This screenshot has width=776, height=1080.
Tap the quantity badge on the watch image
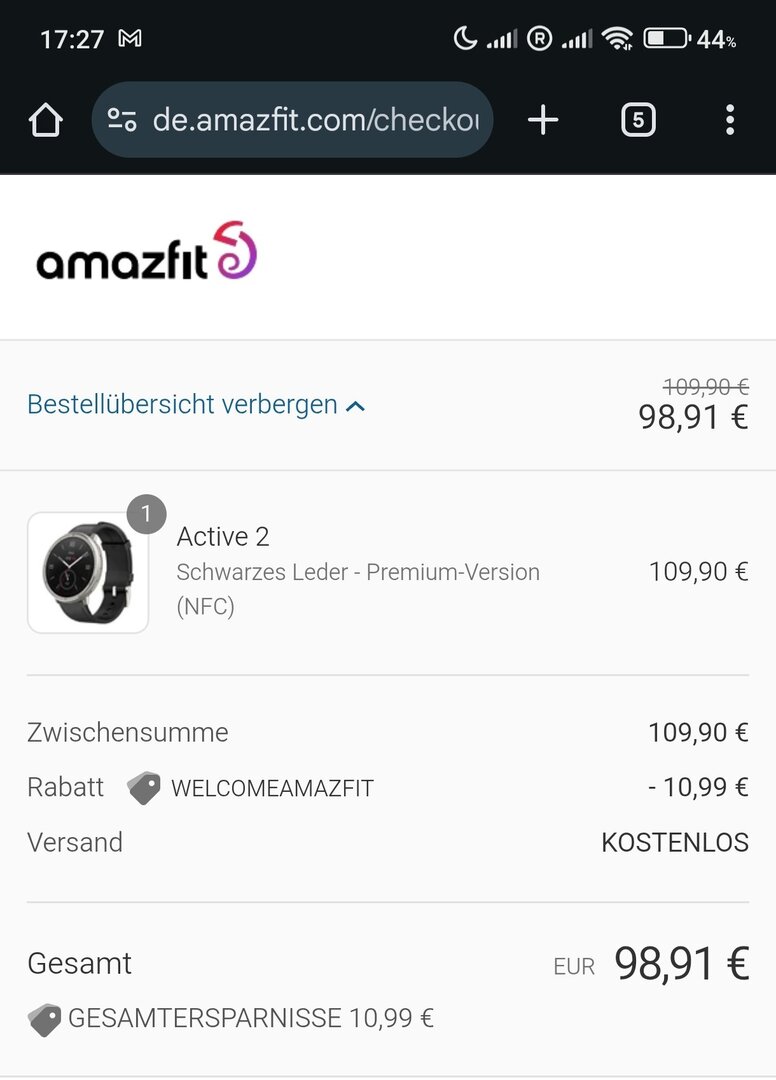(146, 514)
